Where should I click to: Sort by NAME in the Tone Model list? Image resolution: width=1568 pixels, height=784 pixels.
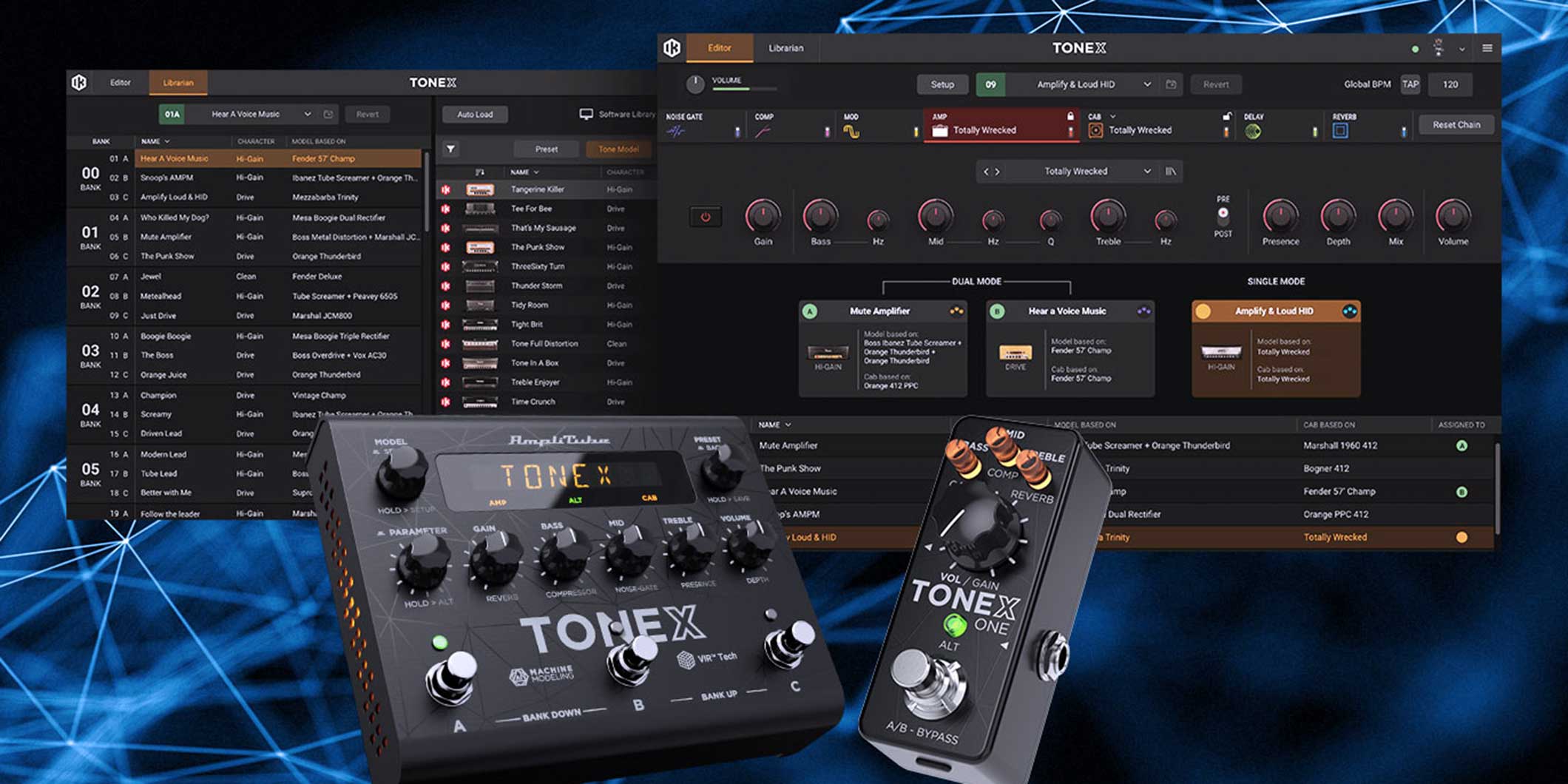pyautogui.click(x=524, y=172)
